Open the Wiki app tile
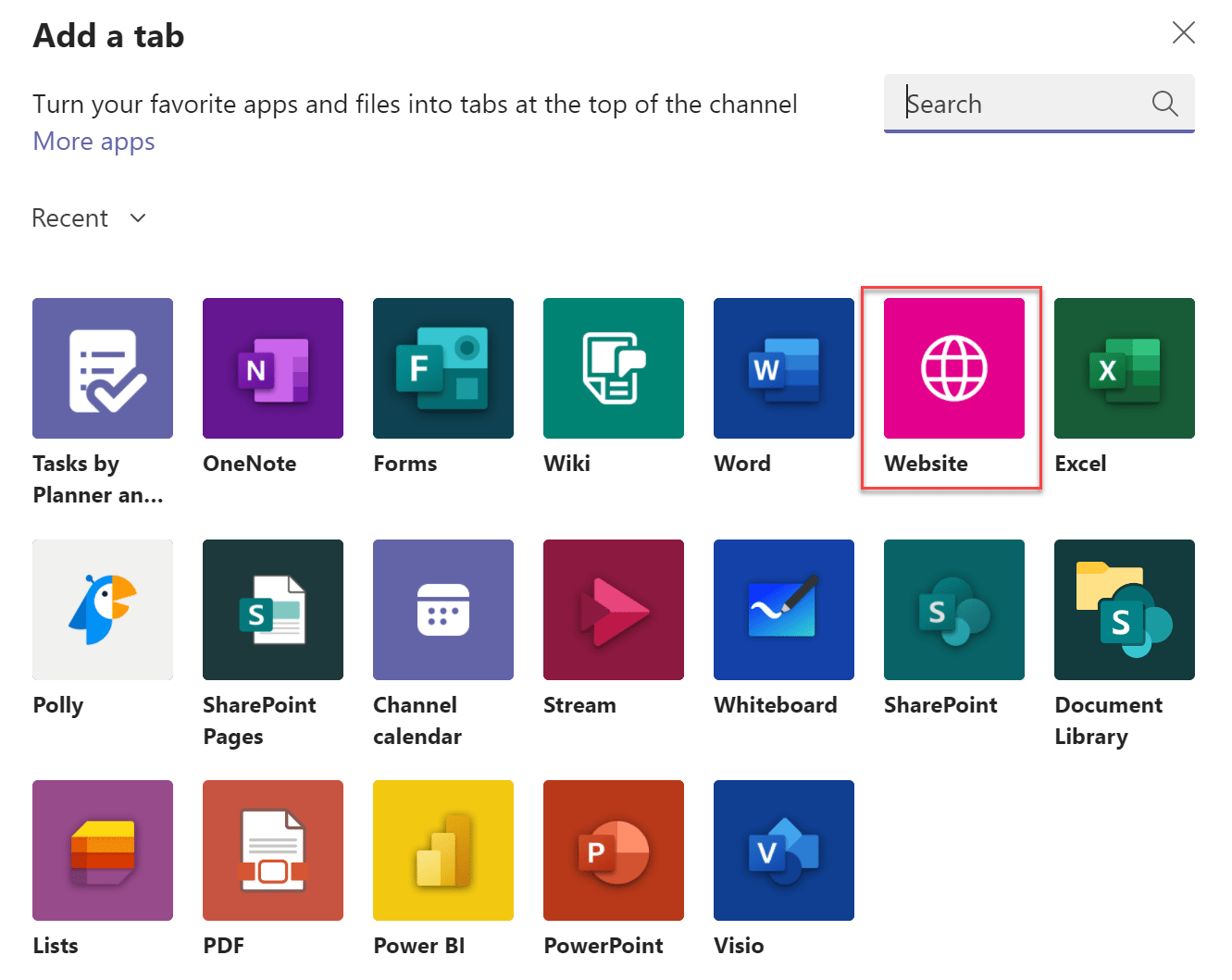The height and width of the screenshot is (980, 1232). tap(613, 367)
